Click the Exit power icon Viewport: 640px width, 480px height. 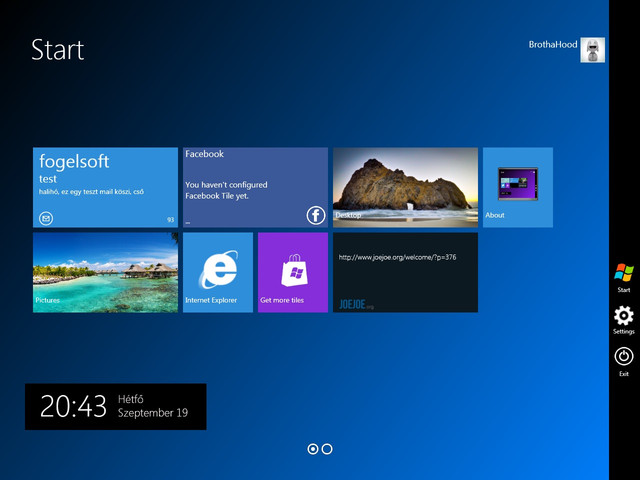click(624, 356)
